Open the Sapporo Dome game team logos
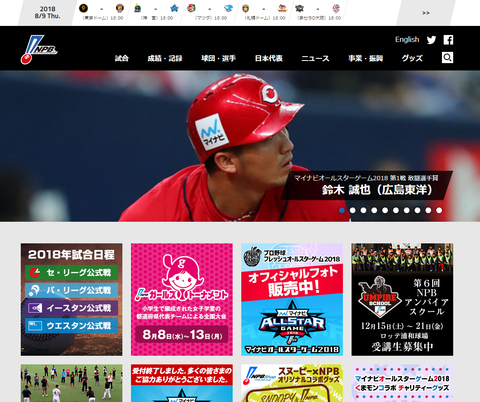480x402 pixels. 264,8
